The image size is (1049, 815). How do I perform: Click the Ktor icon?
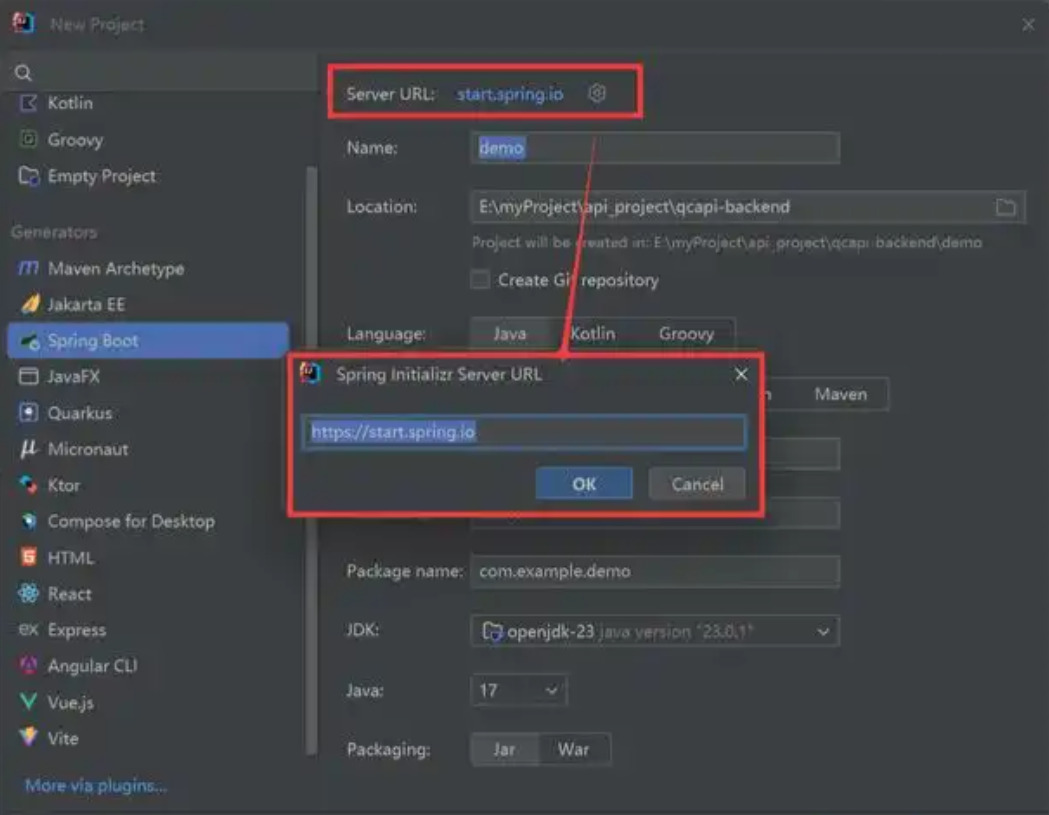pos(28,484)
